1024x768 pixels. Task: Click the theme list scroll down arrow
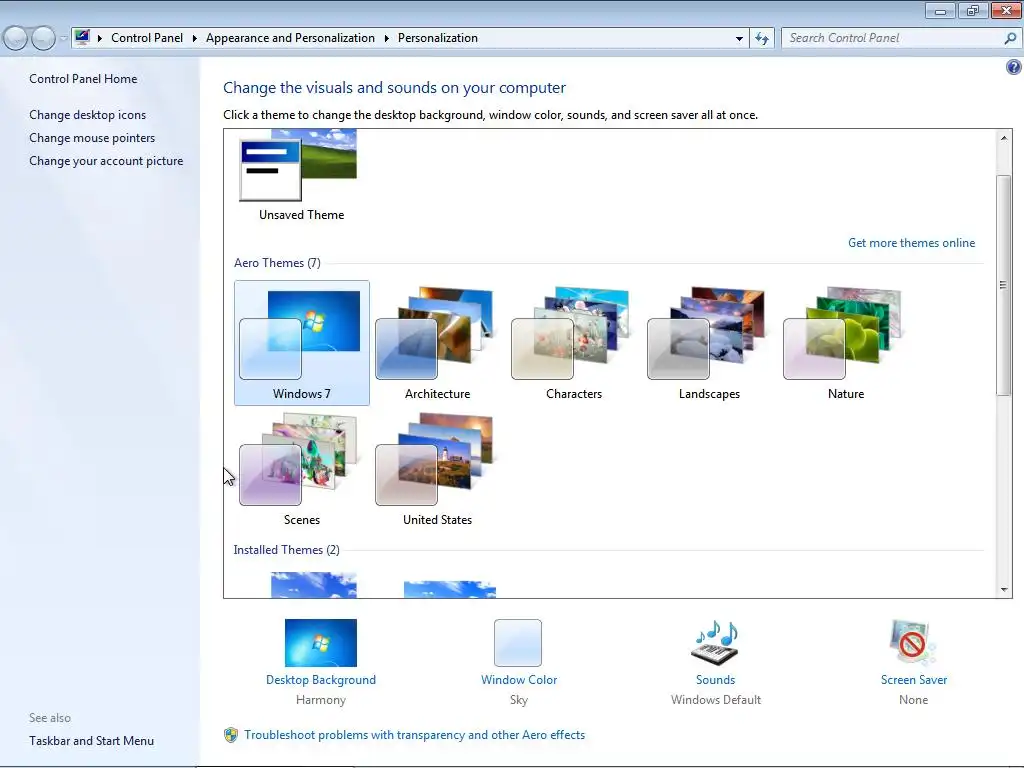[x=1004, y=590]
